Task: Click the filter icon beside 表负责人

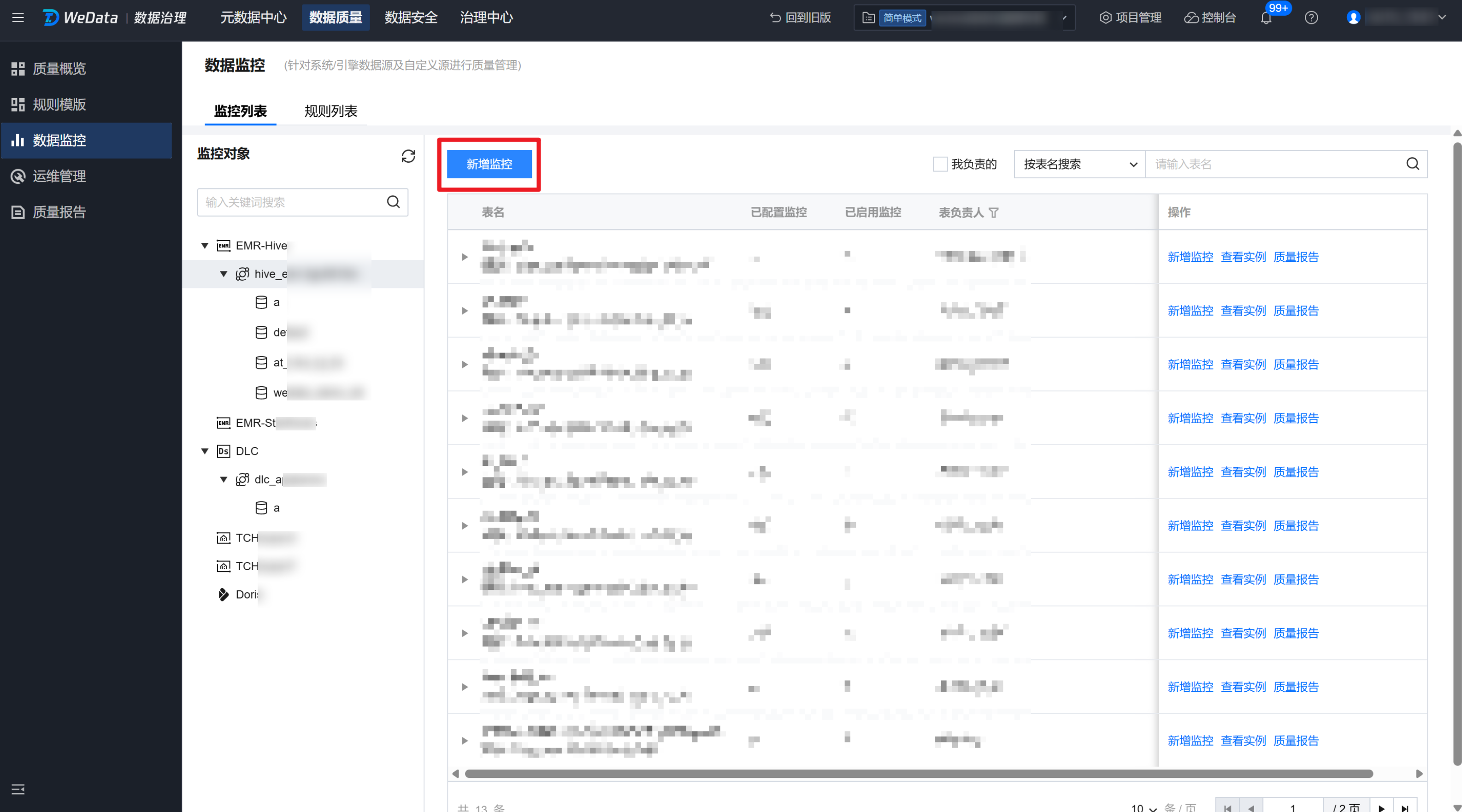Action: coord(994,212)
